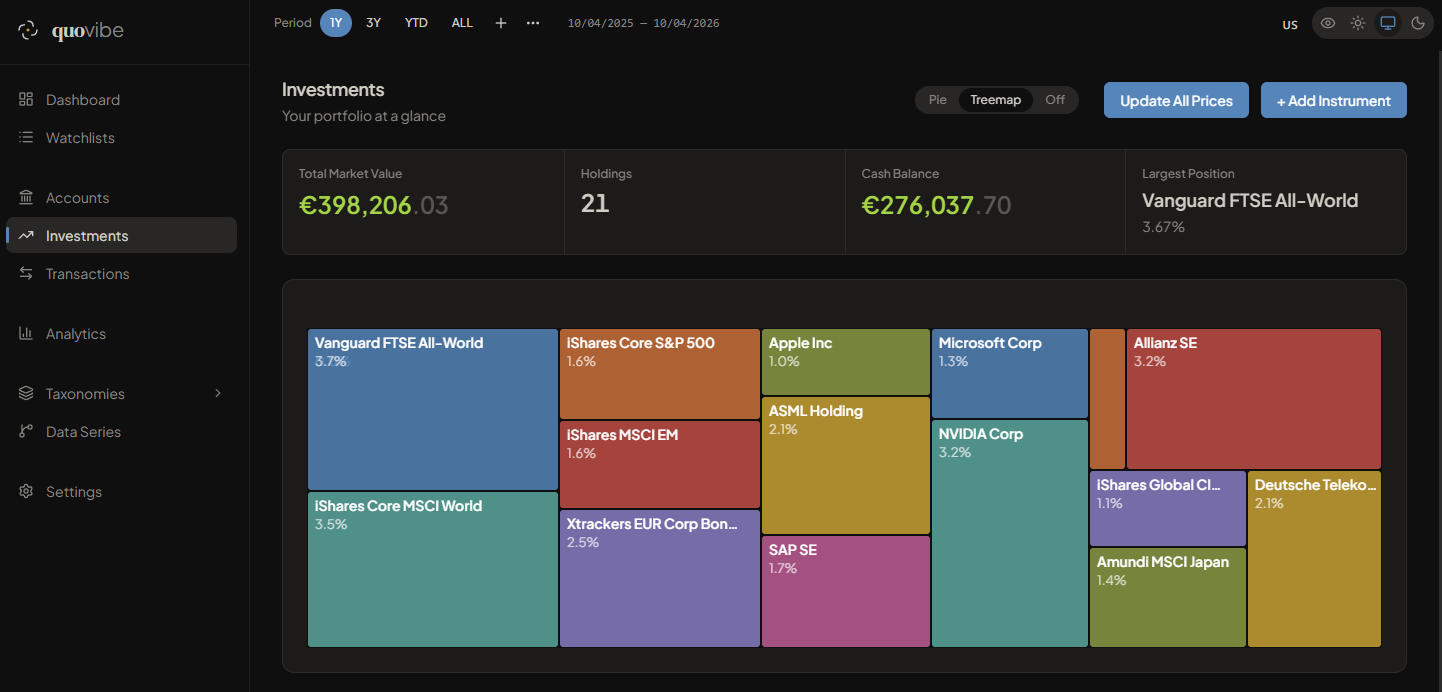Add a custom period with plus button

[x=501, y=23]
